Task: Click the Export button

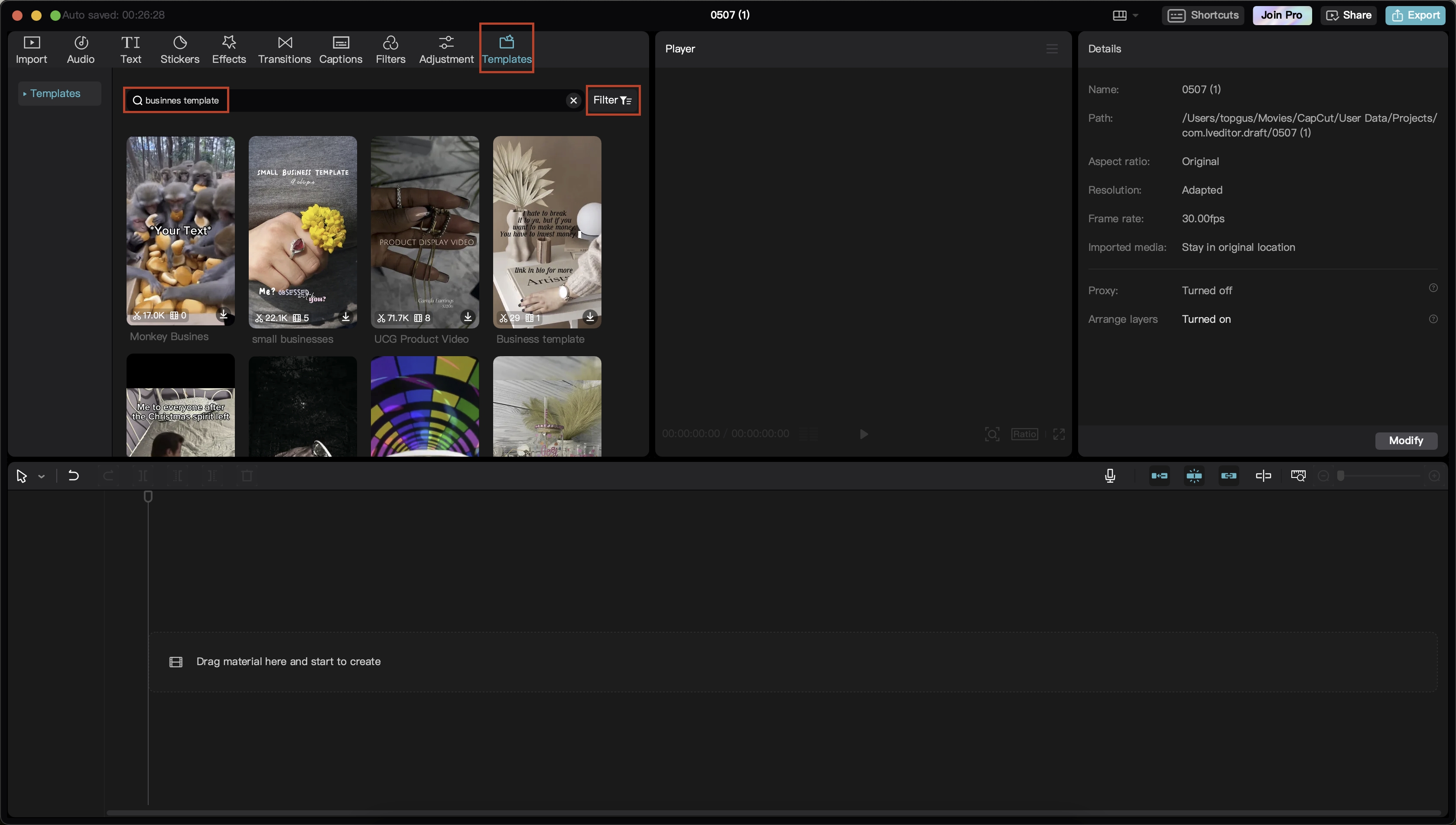Action: click(x=1415, y=15)
